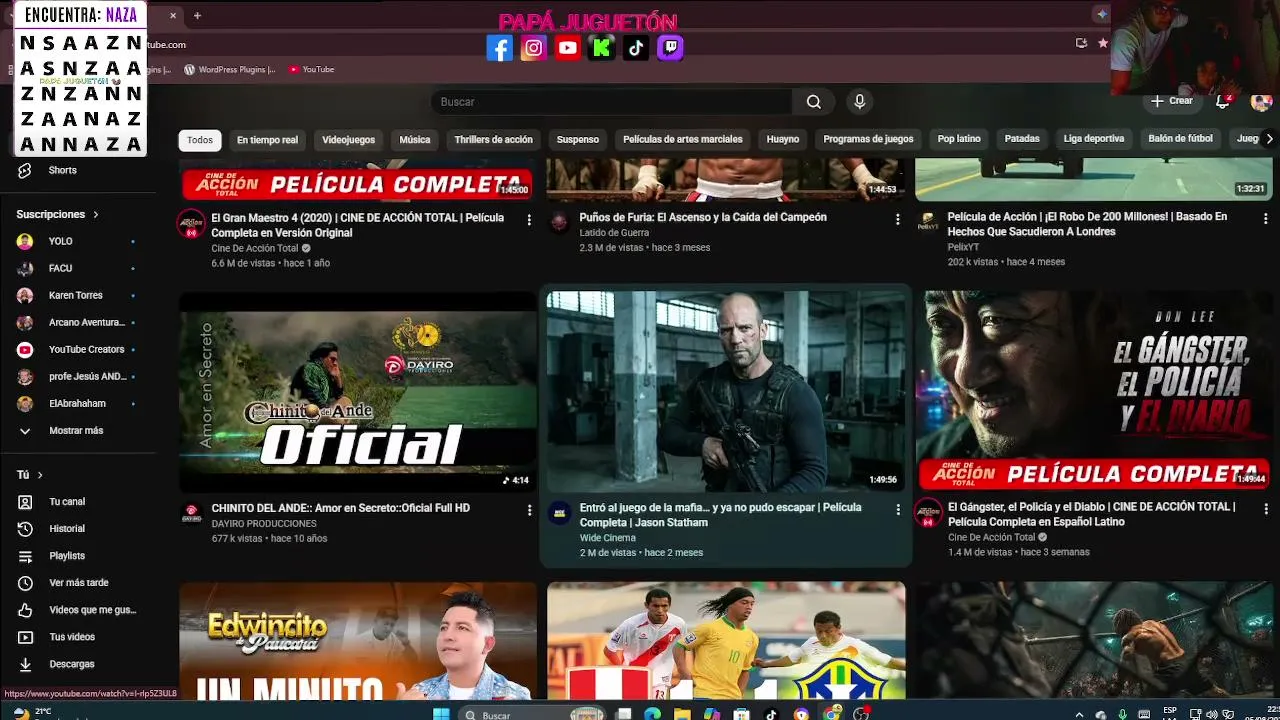Play the Jason Statham movie thumbnail
1280x720 pixels.
(x=725, y=392)
